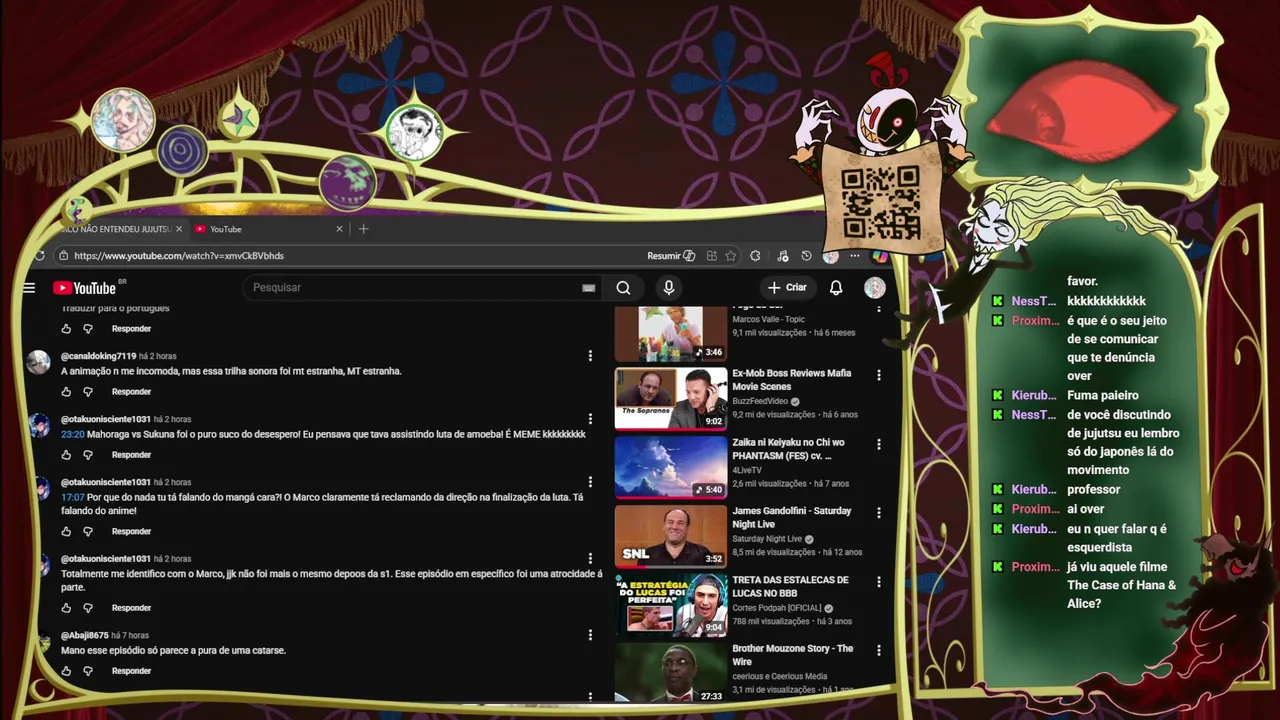This screenshot has height=720, width=1280.
Task: Reply to @canaldoking7119's comment
Action: (131, 392)
